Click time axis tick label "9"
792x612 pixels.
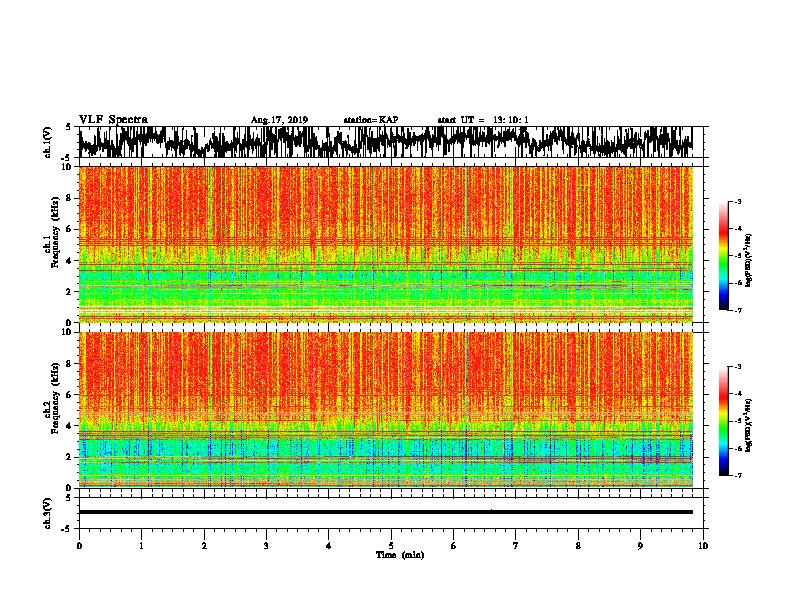pyautogui.click(x=640, y=546)
